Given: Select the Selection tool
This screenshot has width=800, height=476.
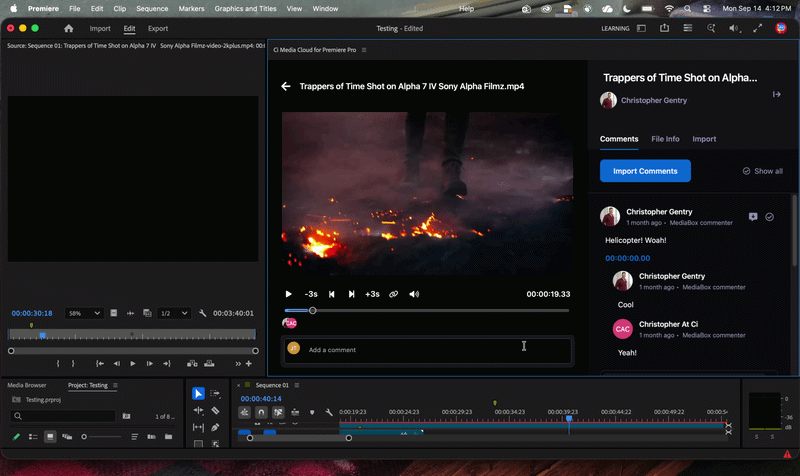Looking at the screenshot, I should [198, 393].
